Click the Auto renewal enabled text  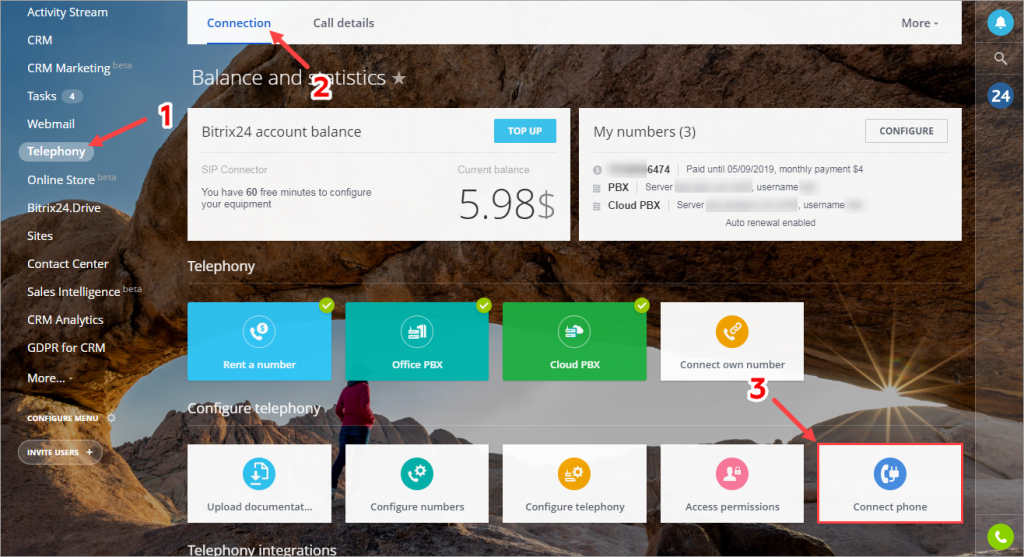[770, 223]
